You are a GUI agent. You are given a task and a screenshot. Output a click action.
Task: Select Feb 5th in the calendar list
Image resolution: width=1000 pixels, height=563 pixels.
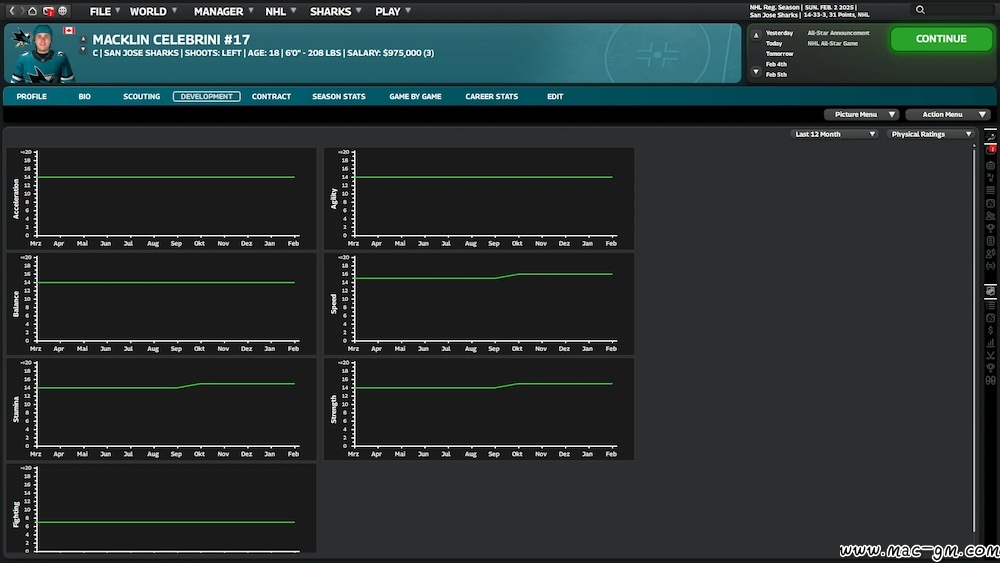tap(776, 75)
